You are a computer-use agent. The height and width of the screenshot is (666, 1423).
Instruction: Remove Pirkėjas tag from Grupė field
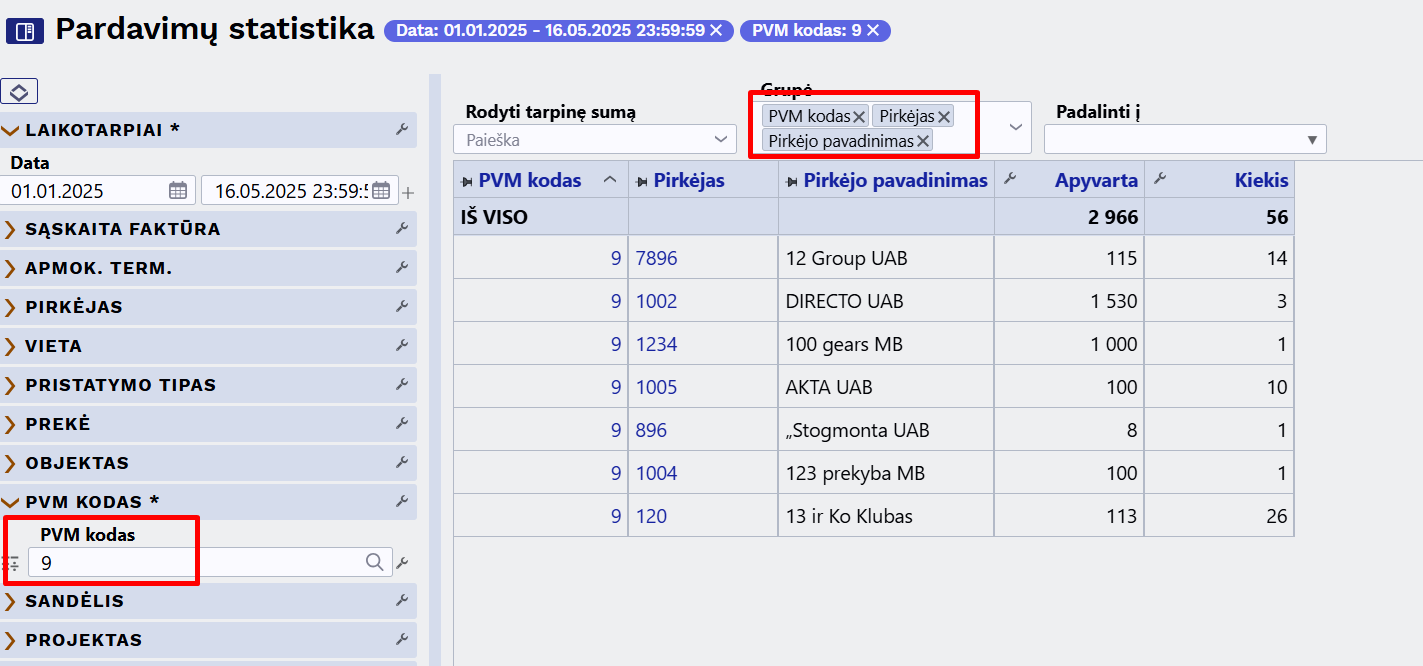click(944, 117)
